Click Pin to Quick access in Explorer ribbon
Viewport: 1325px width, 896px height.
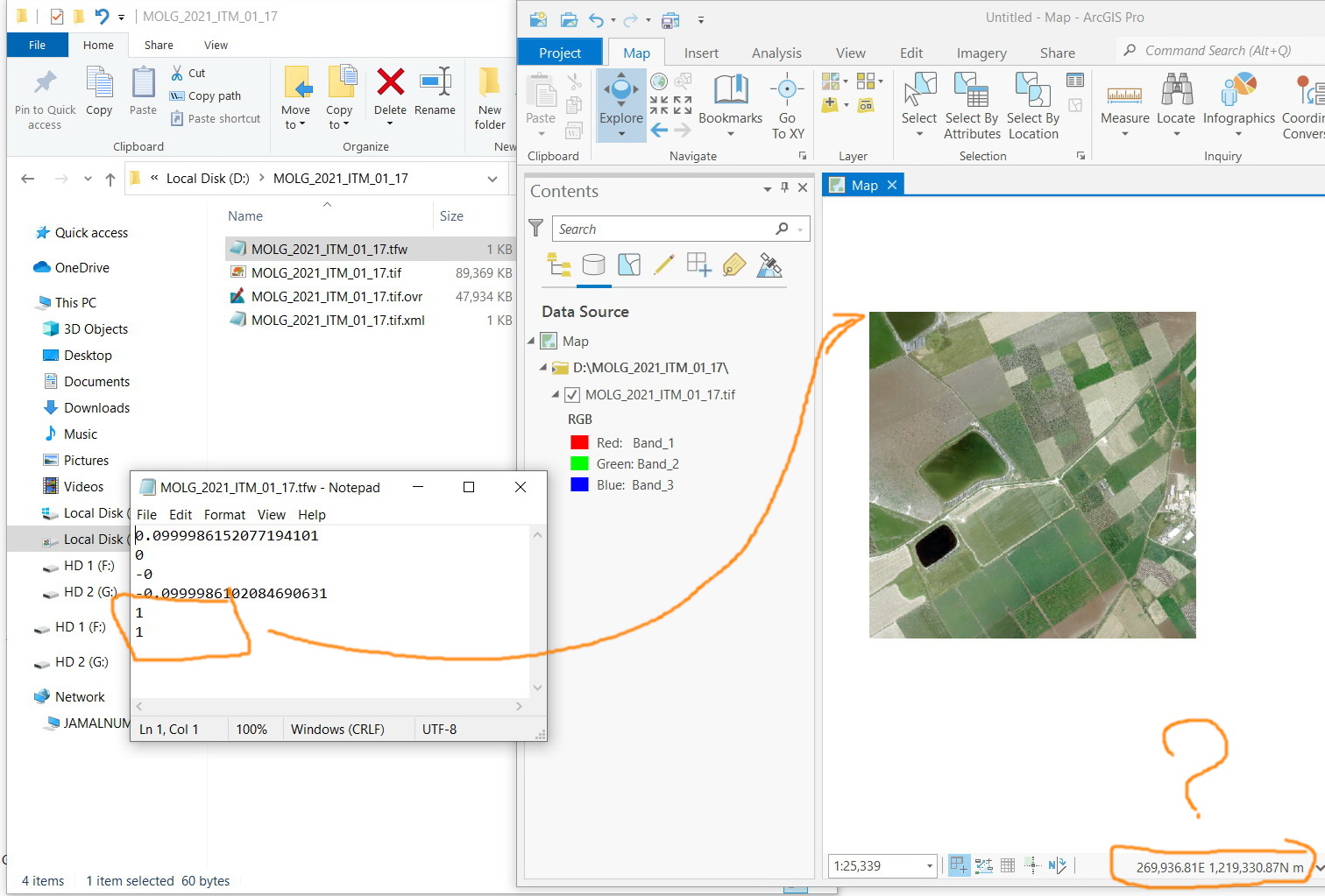(x=45, y=100)
